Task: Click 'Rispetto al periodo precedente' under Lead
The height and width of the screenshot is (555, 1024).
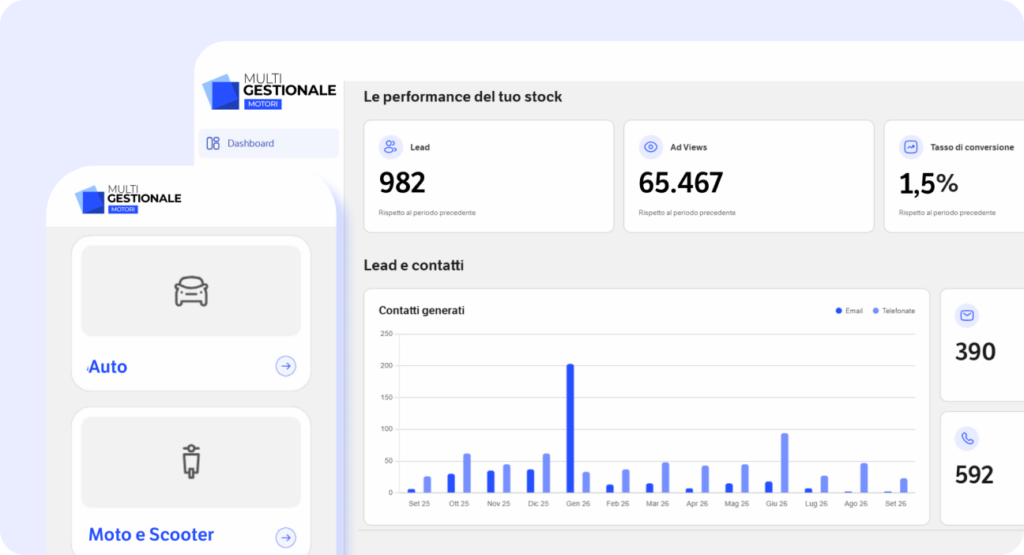Action: (x=427, y=213)
